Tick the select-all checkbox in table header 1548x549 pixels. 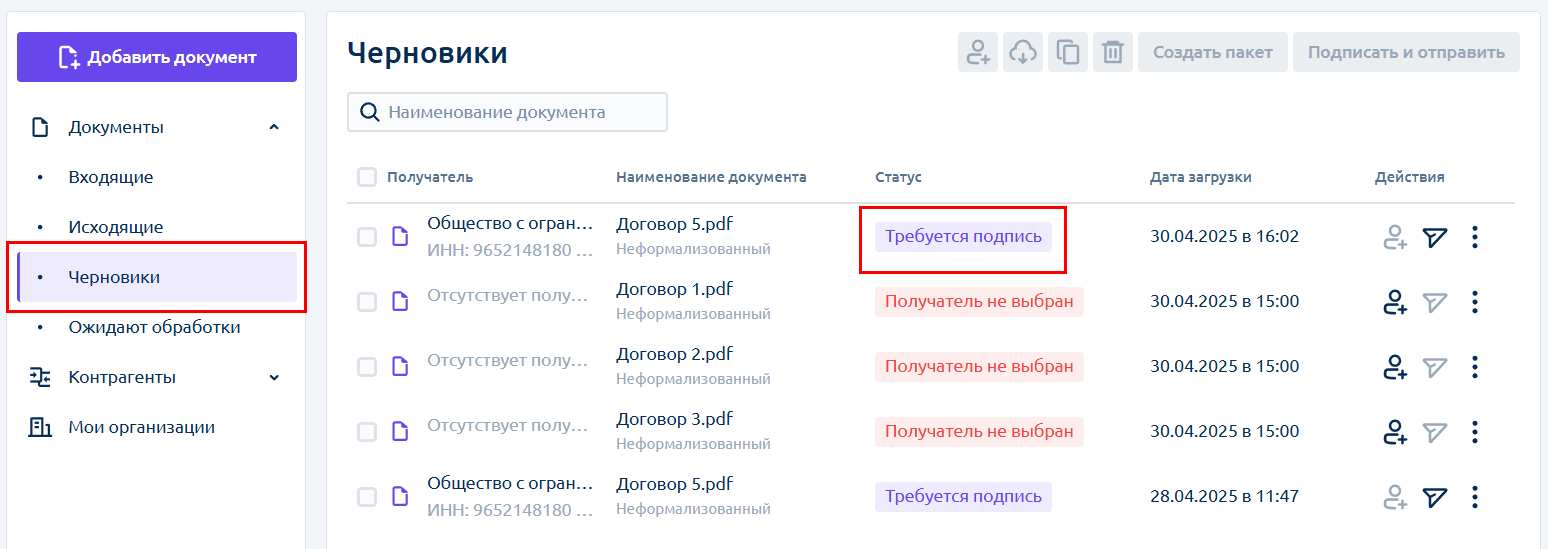click(x=367, y=177)
